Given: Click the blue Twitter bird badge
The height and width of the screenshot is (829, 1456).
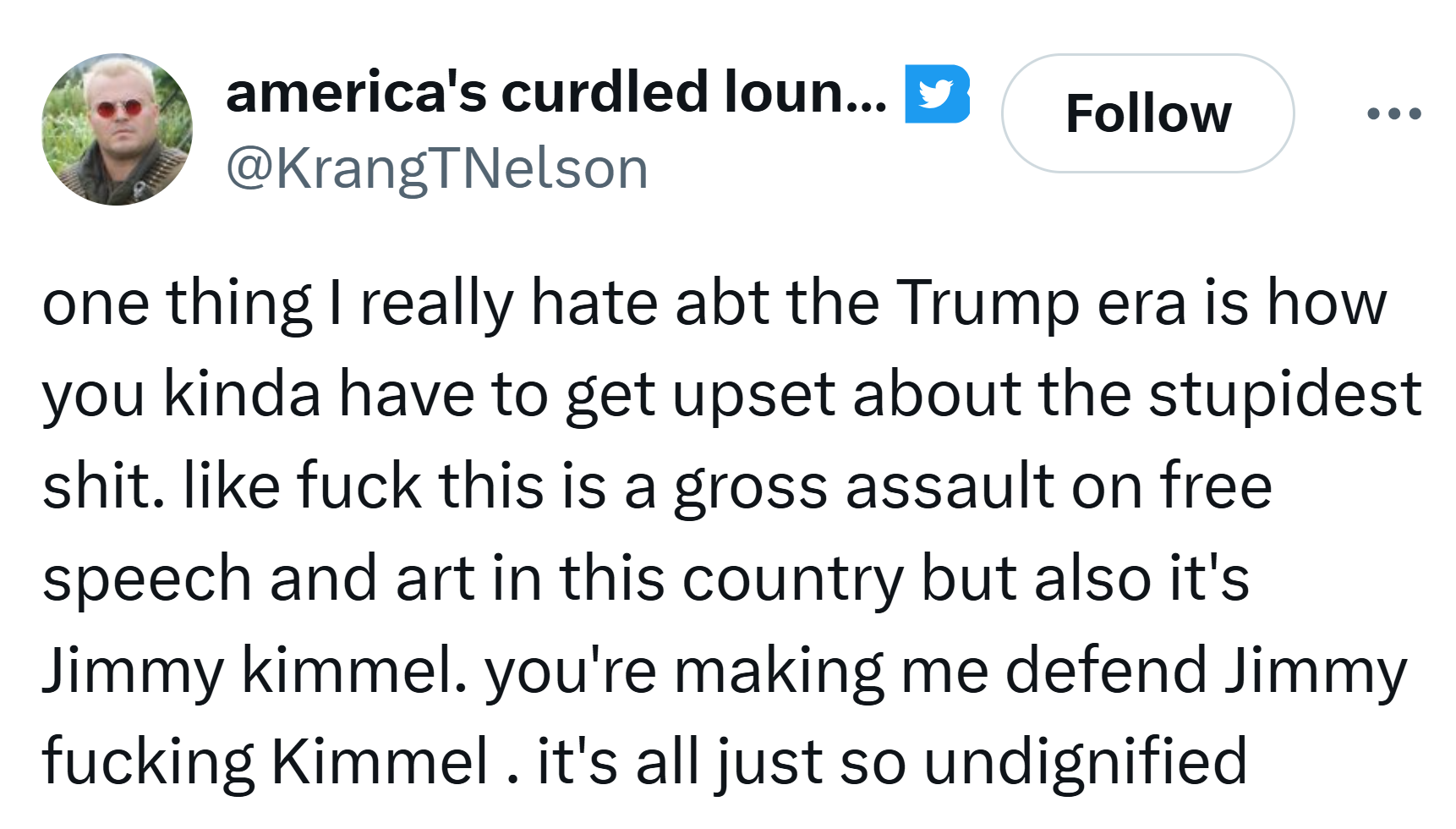Looking at the screenshot, I should 937,94.
